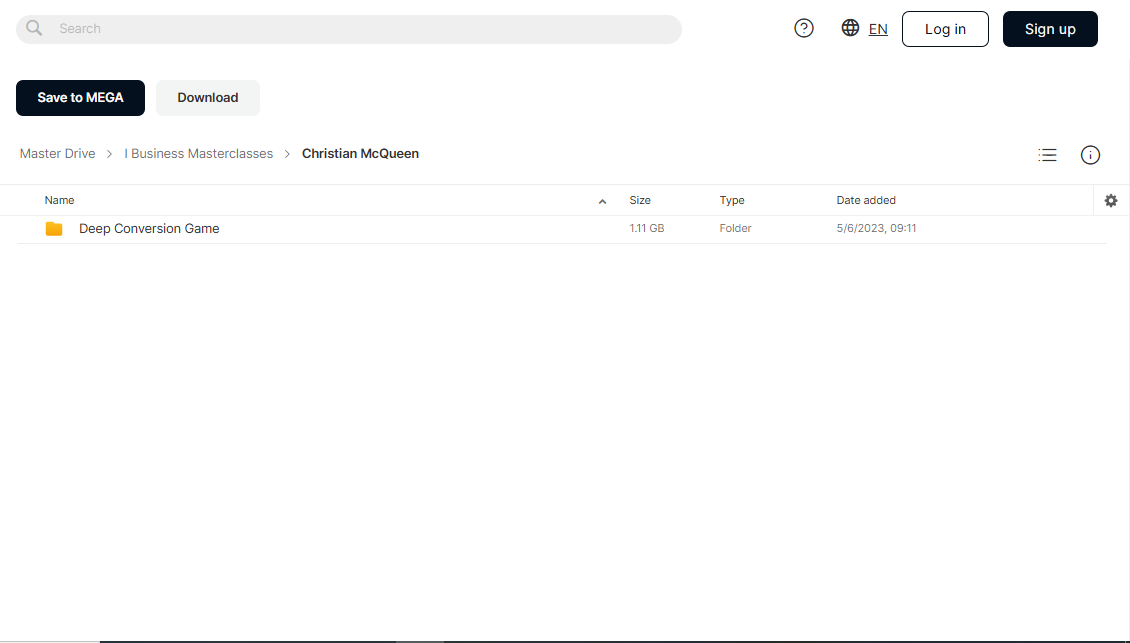
Task: Click the Log in button
Action: pos(946,29)
